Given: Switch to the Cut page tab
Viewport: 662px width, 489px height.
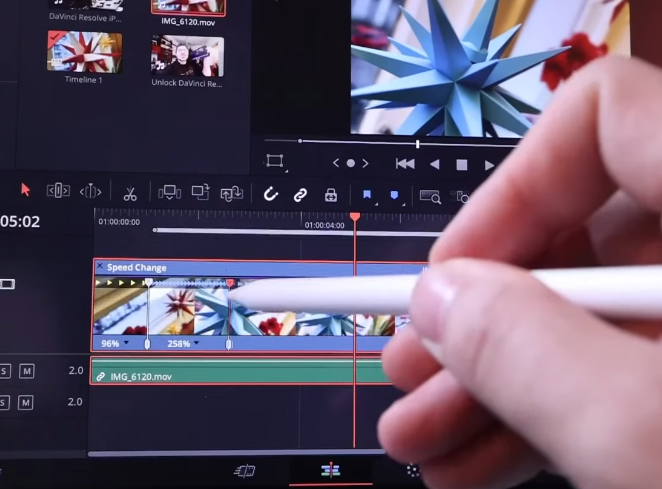Looking at the screenshot, I should click(x=245, y=470).
